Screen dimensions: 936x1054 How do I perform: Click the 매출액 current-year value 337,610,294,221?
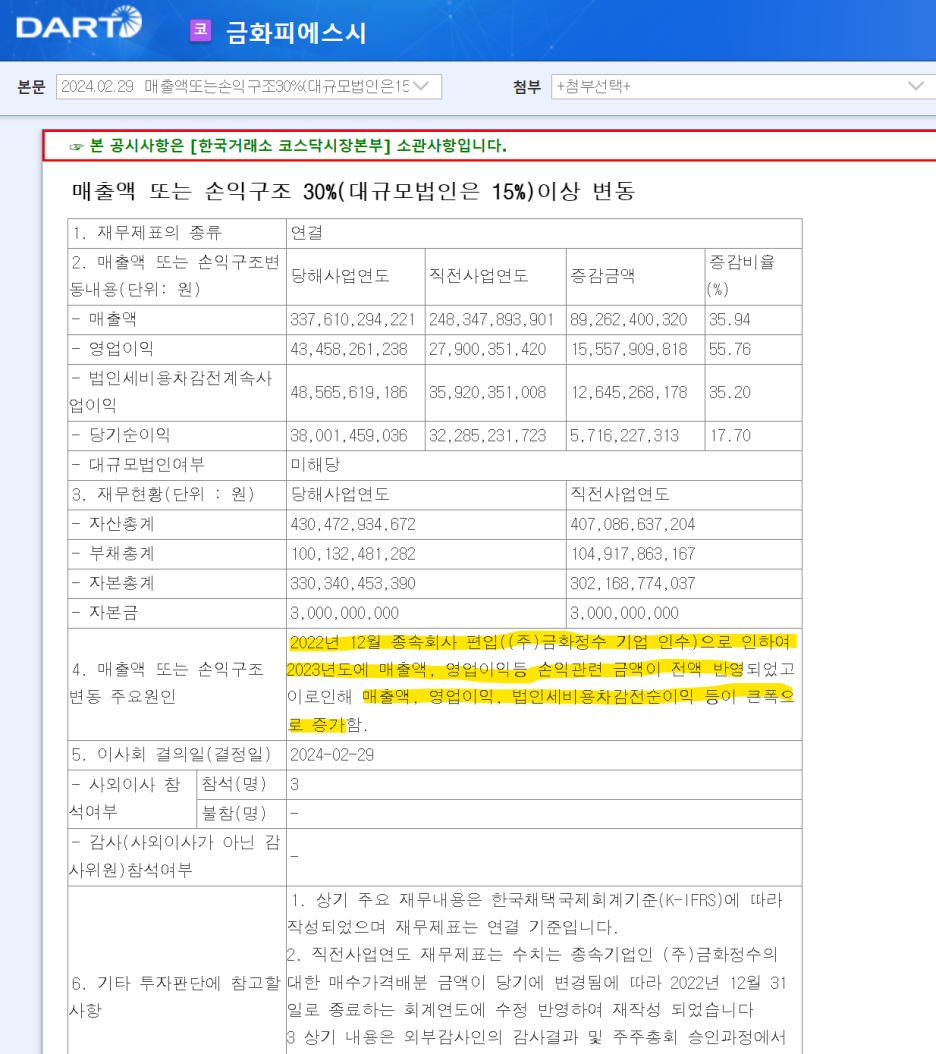353,320
